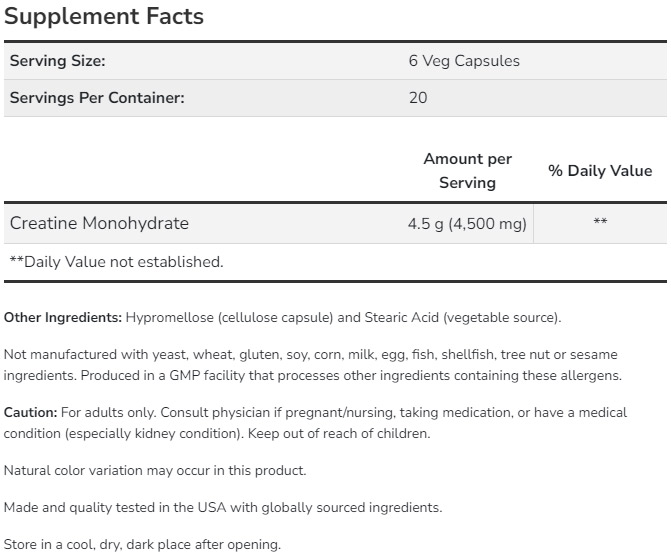
Task: Select the Creatine Monohydrate ingredient name
Action: 99,223
